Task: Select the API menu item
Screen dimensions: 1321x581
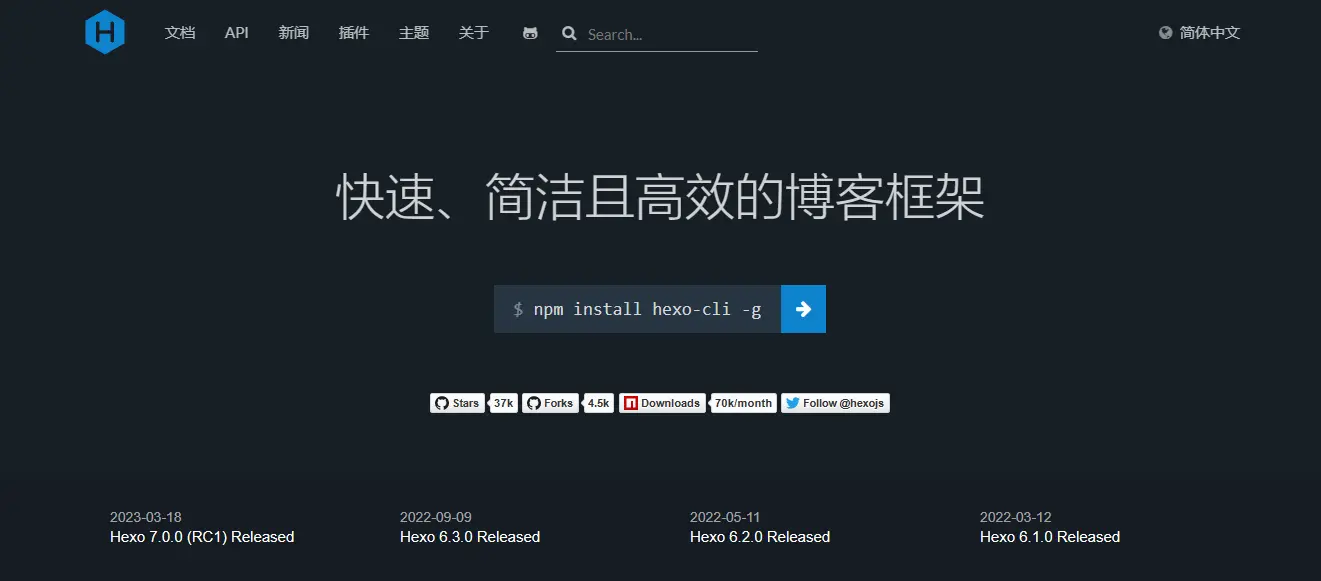Action: (236, 32)
